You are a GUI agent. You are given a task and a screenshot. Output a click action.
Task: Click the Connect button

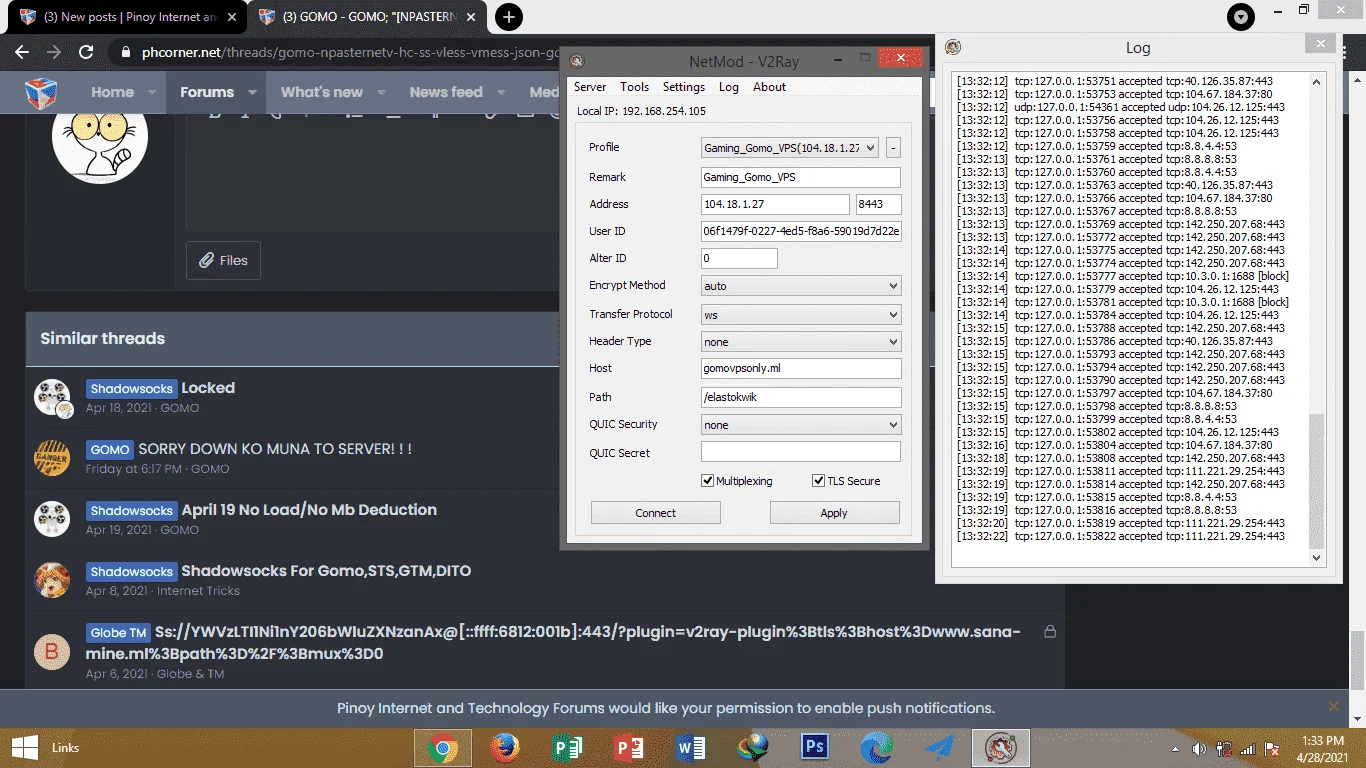pos(656,513)
